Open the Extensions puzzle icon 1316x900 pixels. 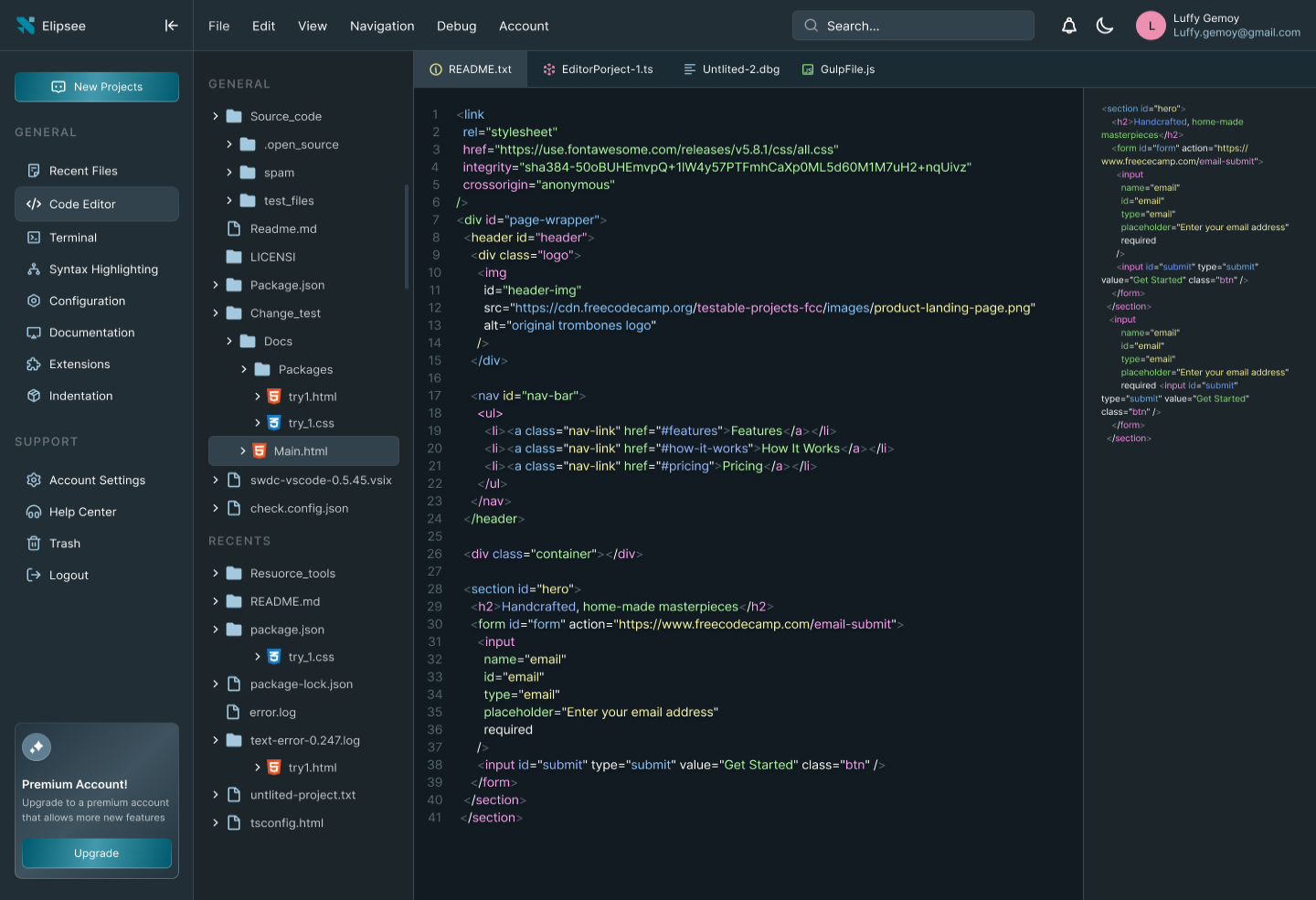[34, 365]
